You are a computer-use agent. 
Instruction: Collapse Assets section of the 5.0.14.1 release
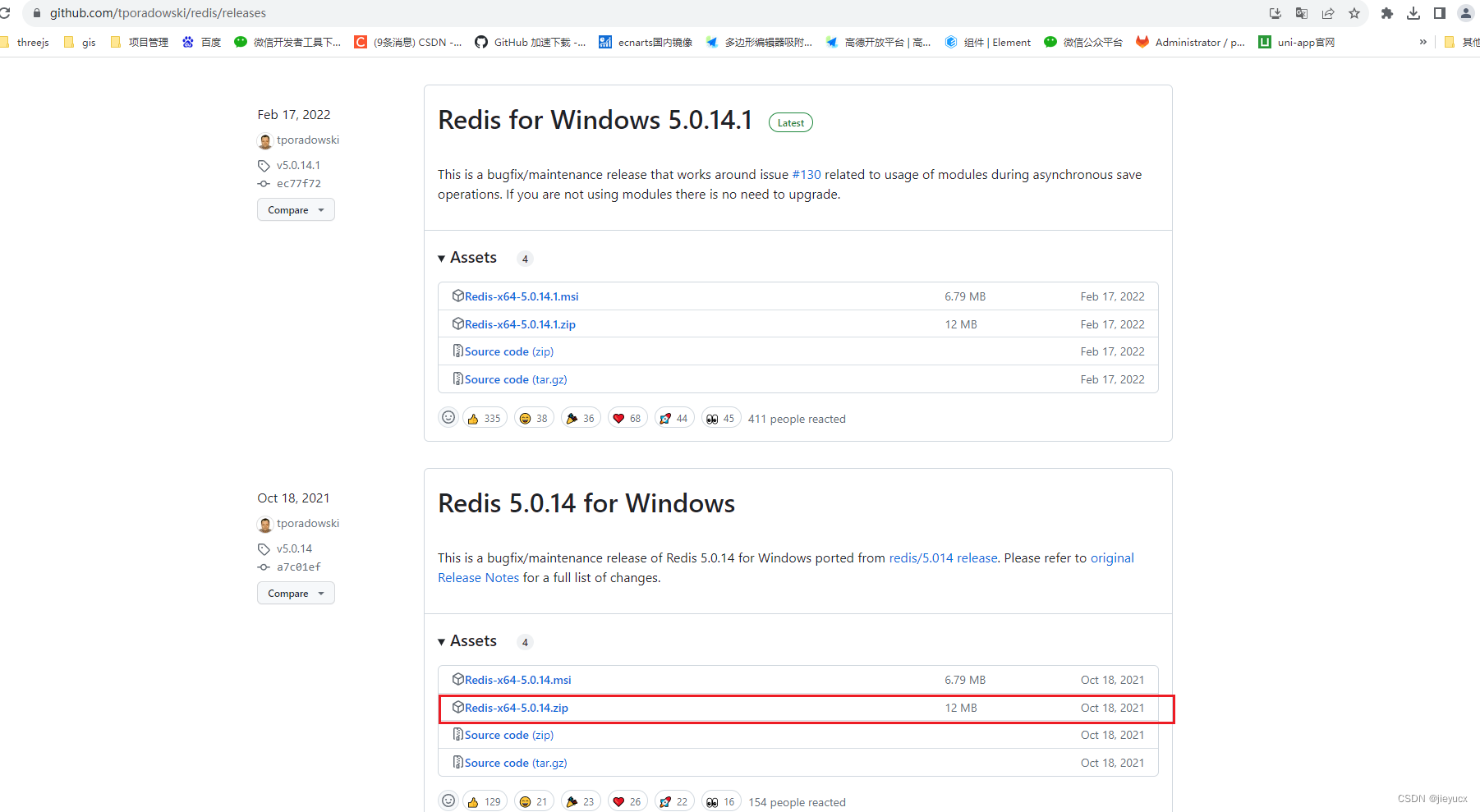467,258
